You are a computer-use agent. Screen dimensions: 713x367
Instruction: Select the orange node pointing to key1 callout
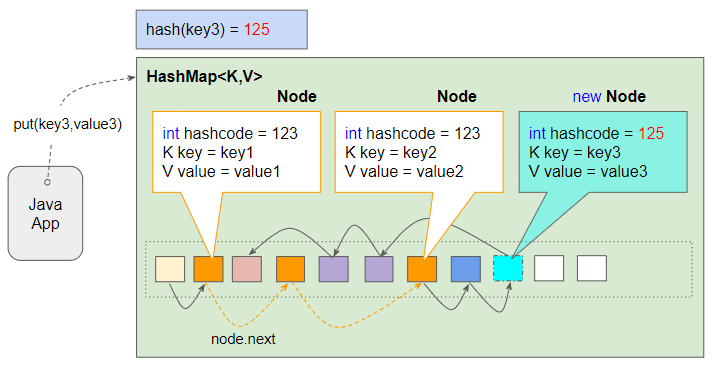tap(209, 269)
